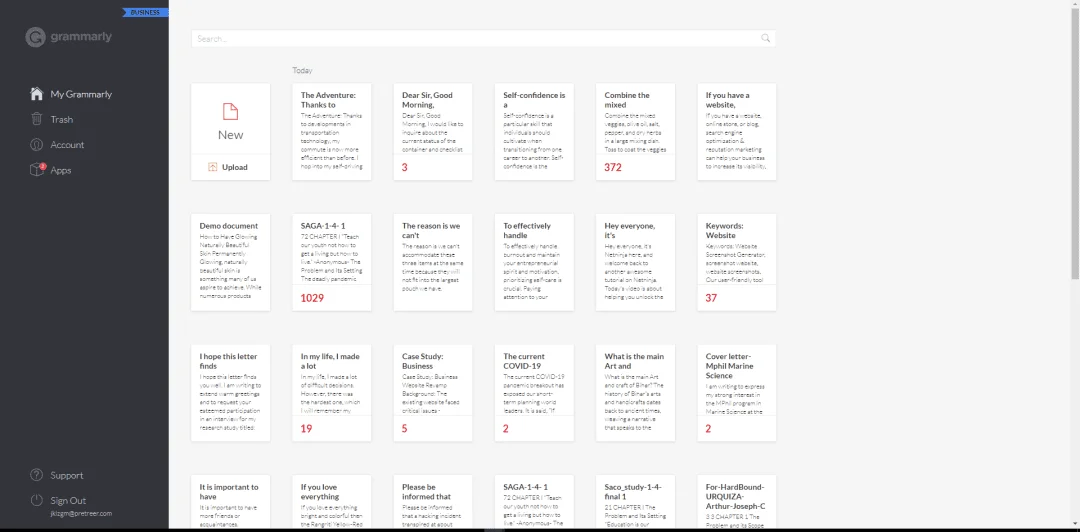This screenshot has width=1080, height=532.
Task: Open 'I hope this letter finds' document
Action: coord(230,393)
